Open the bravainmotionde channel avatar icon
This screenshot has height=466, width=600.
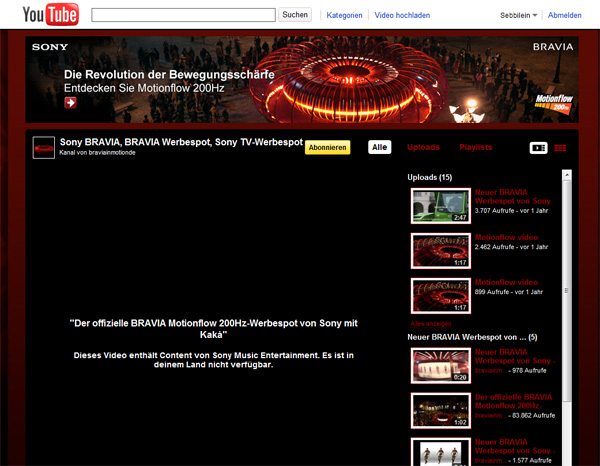(44, 148)
